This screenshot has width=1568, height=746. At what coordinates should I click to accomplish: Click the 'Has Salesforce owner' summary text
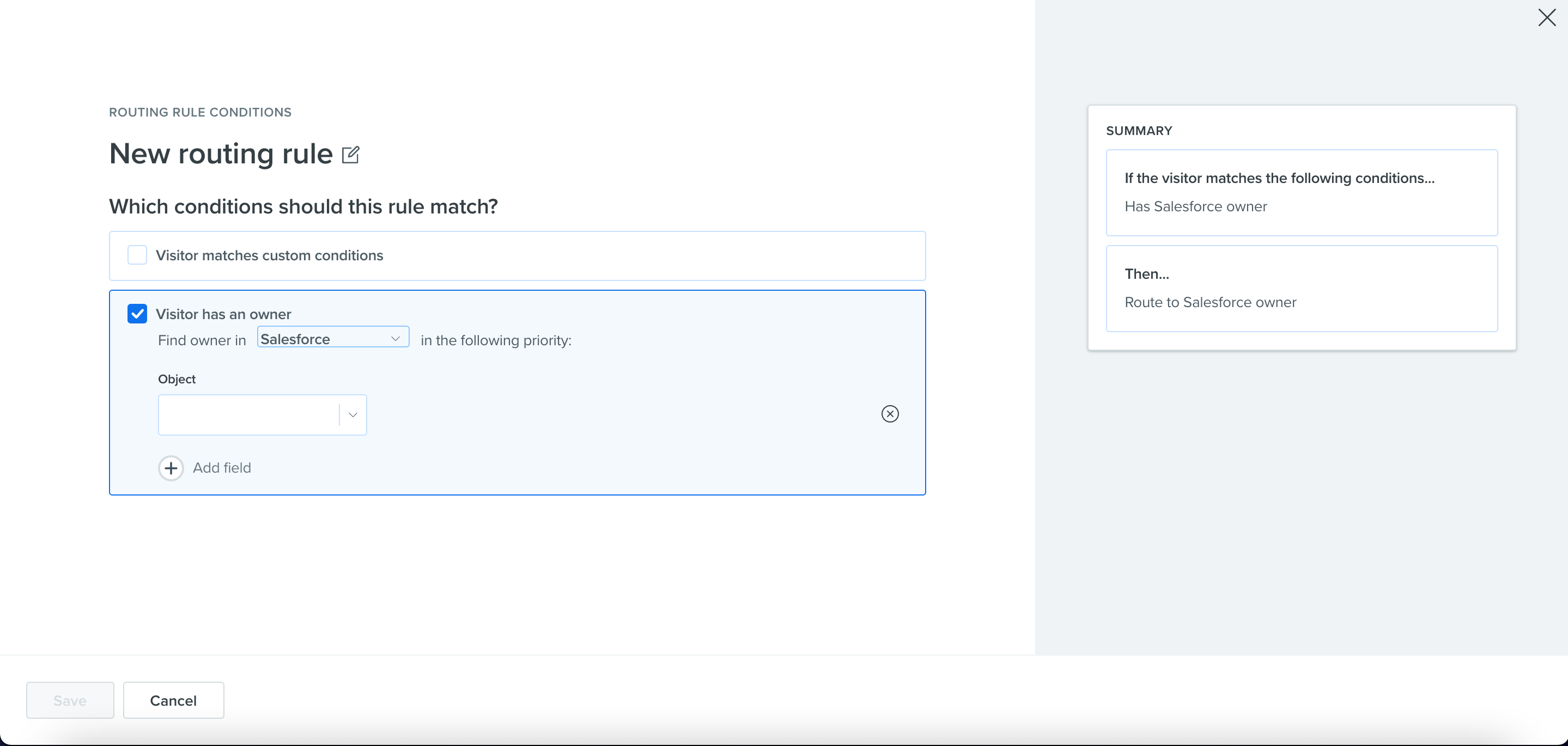[x=1195, y=206]
